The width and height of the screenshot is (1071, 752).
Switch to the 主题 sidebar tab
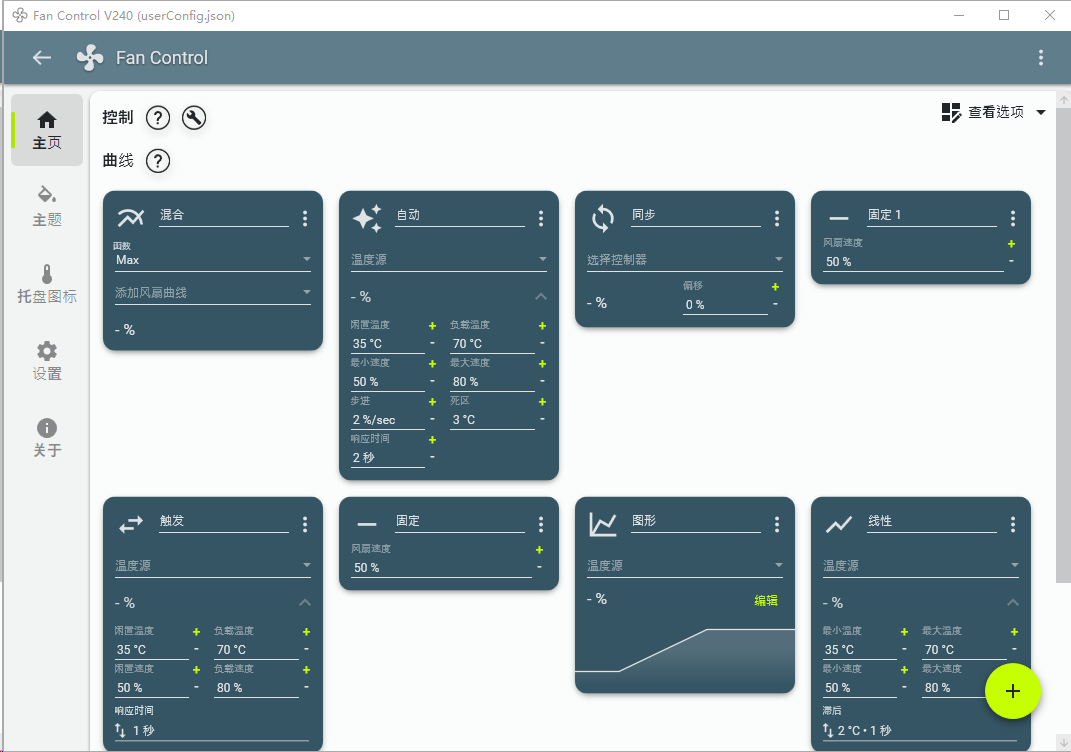pos(47,206)
